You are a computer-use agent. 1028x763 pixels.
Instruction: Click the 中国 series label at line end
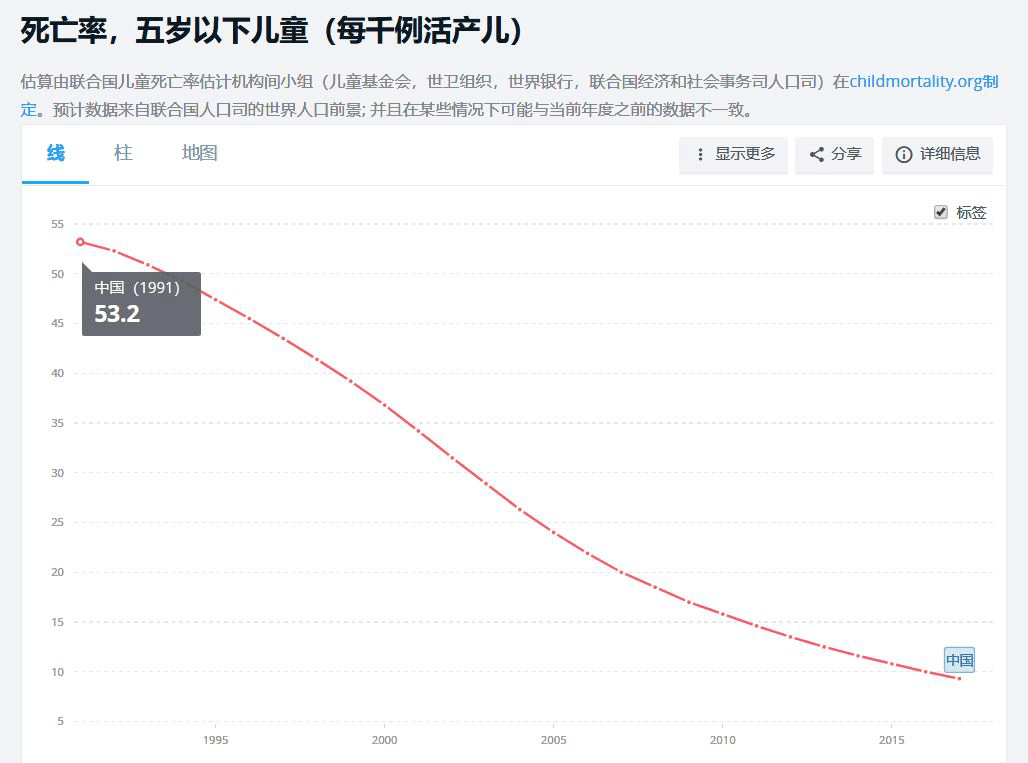(x=959, y=660)
